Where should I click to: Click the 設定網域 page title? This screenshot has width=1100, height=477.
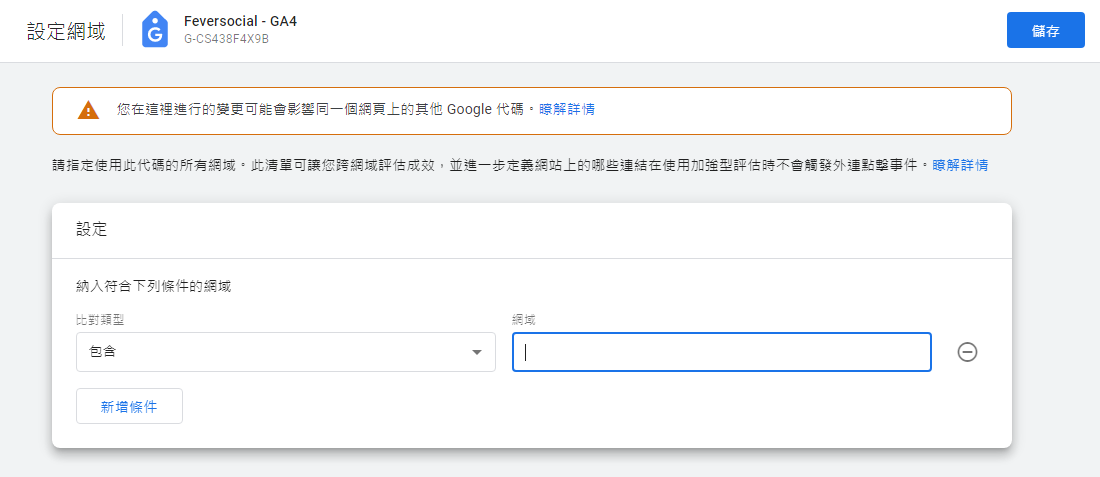click(x=66, y=31)
